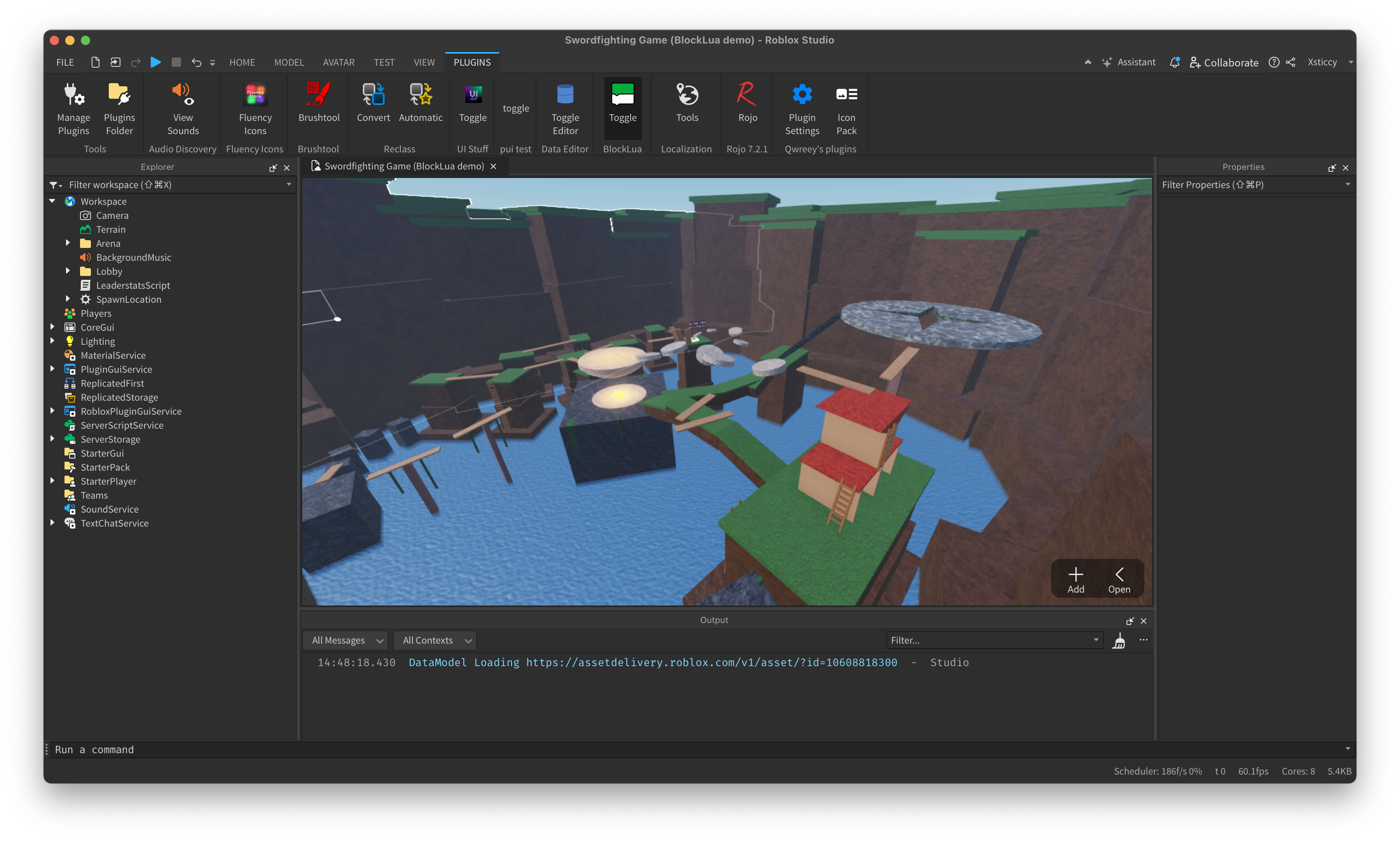Open Plugin Settings in Qwreey's plugins
The image size is (1400, 841).
coord(801,108)
